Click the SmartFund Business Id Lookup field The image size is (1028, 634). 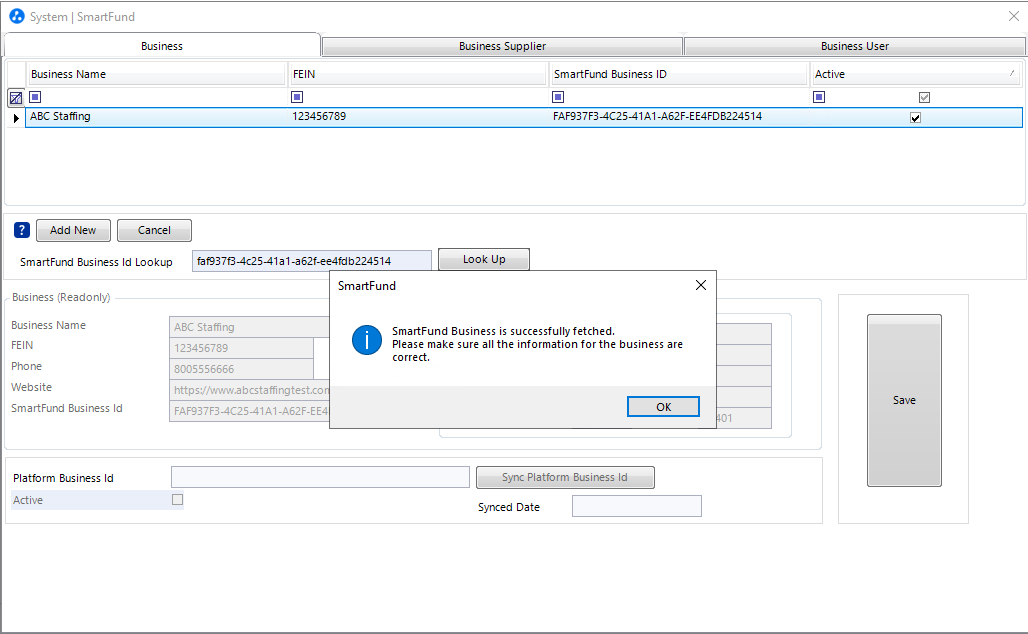tap(312, 261)
